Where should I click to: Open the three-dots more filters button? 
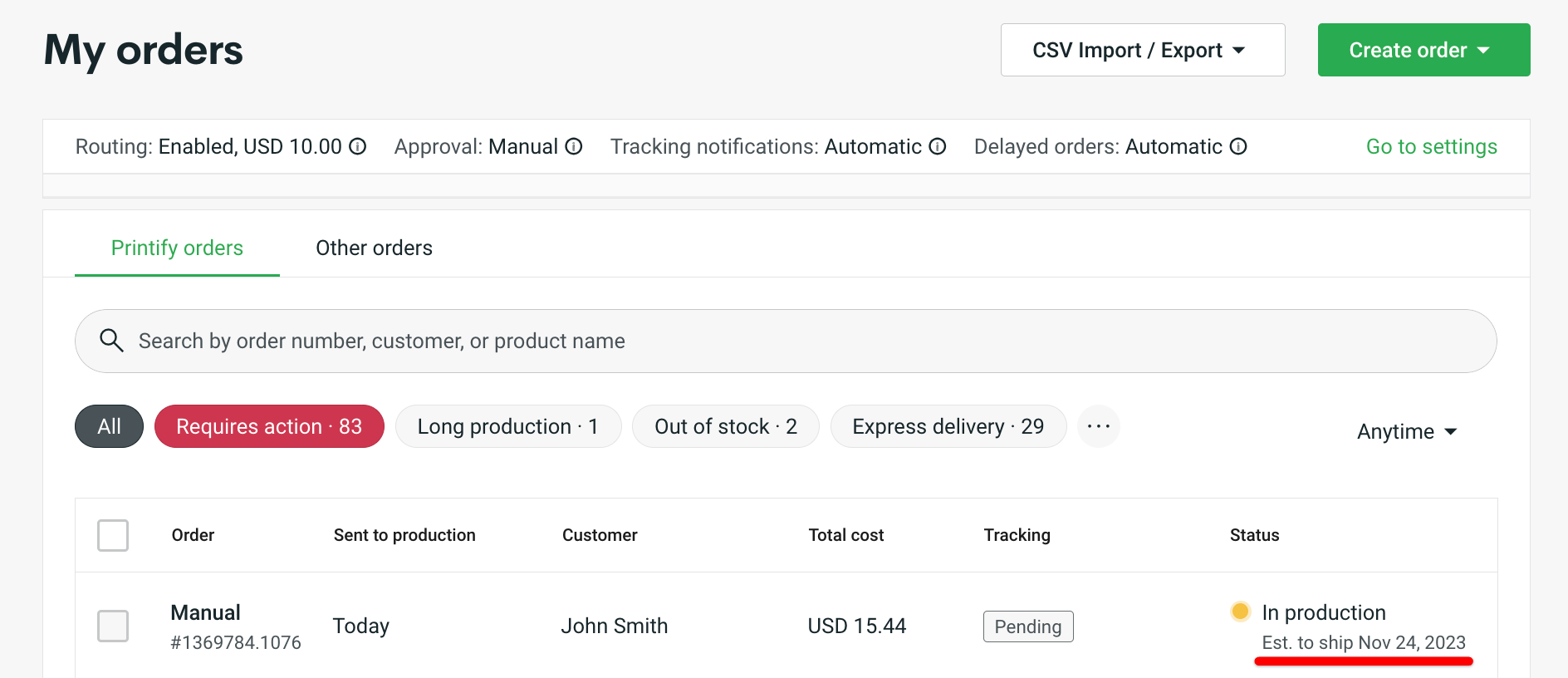tap(1098, 426)
